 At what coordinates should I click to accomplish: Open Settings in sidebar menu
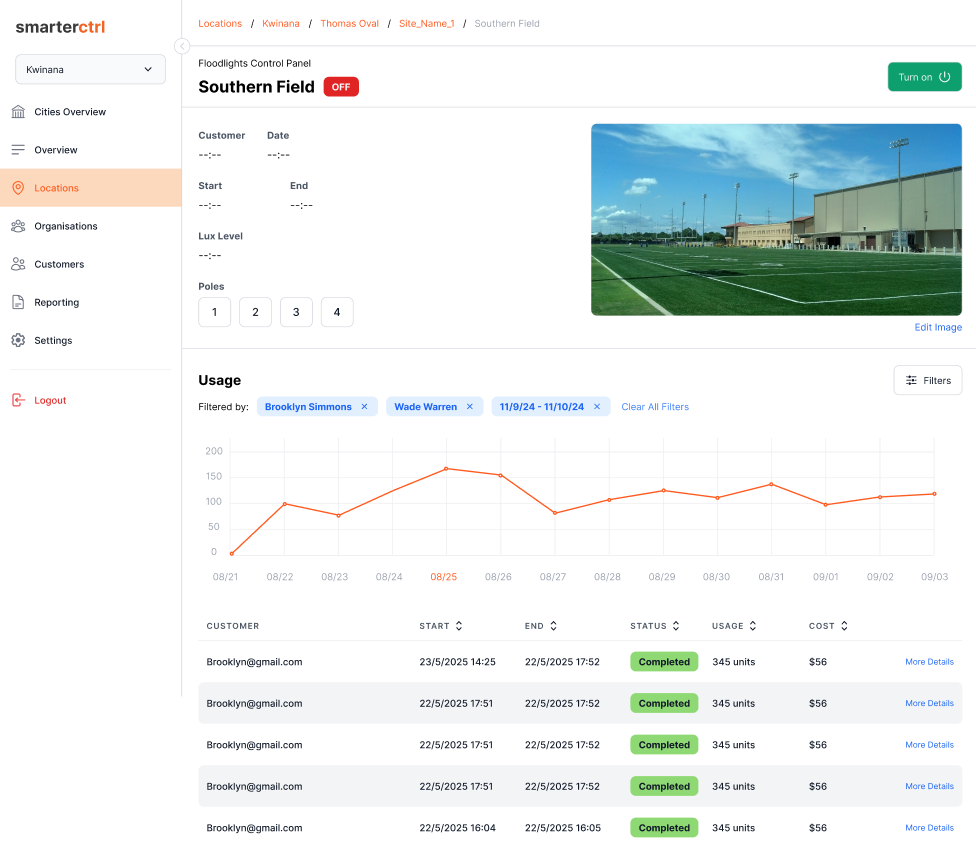(x=90, y=341)
